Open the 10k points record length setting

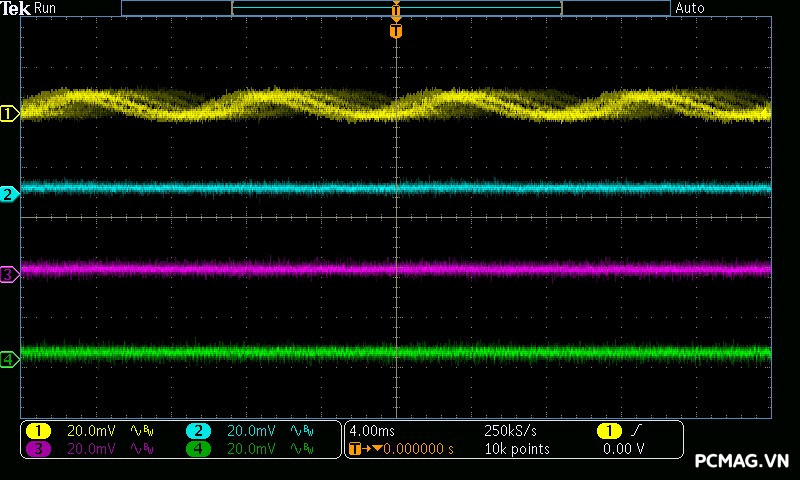pyautogui.click(x=516, y=449)
